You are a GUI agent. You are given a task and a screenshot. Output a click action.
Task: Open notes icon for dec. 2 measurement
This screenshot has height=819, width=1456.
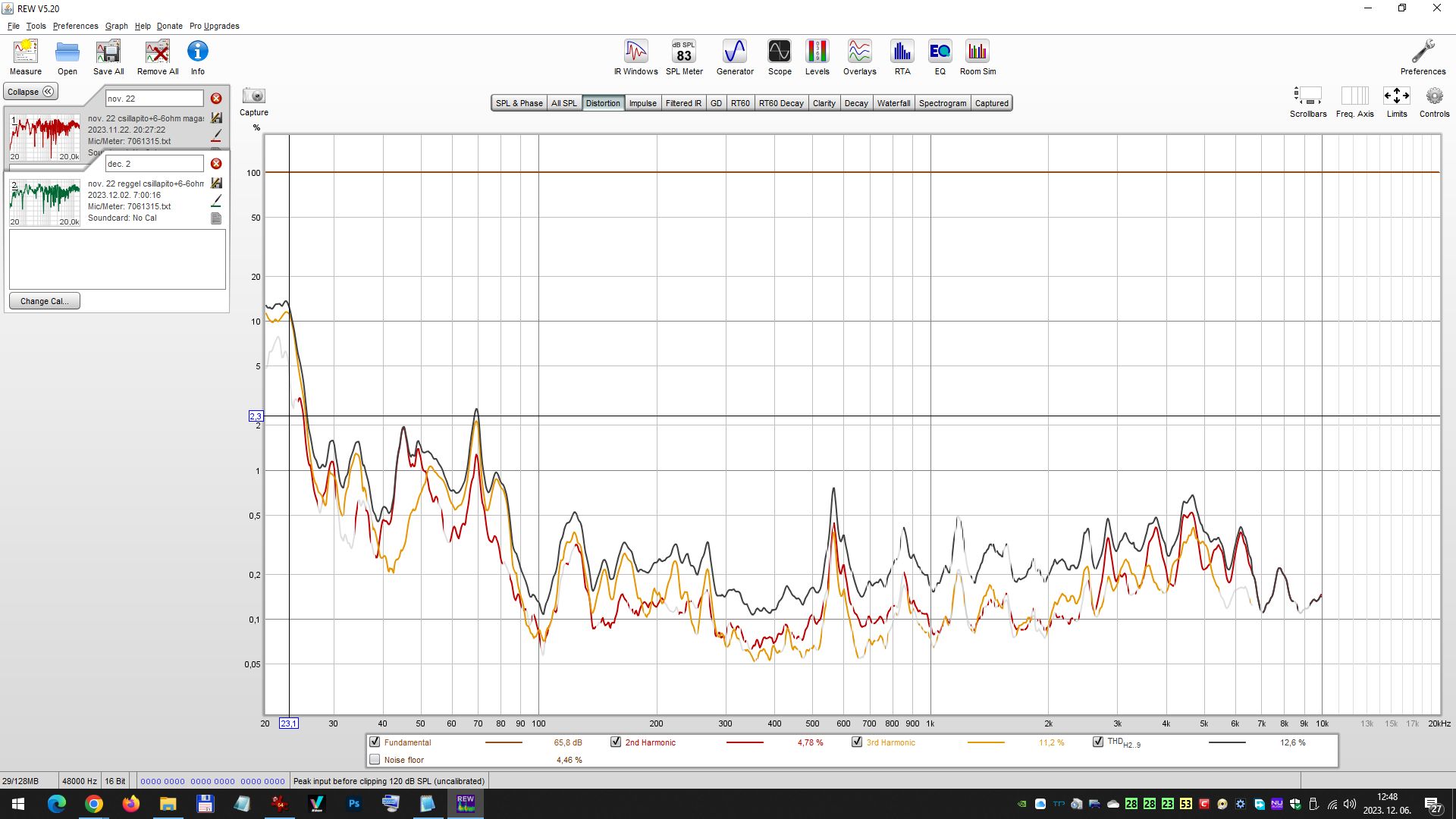coord(216,218)
